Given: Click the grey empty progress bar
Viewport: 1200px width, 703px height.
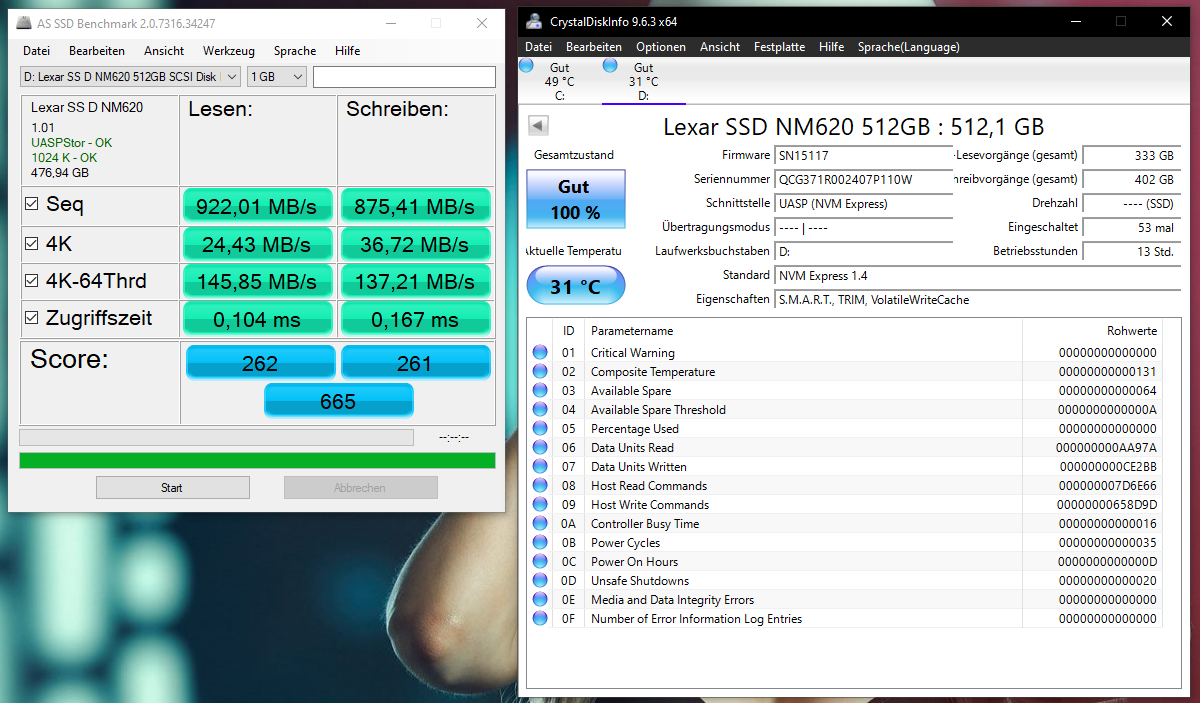Looking at the screenshot, I should [x=216, y=437].
